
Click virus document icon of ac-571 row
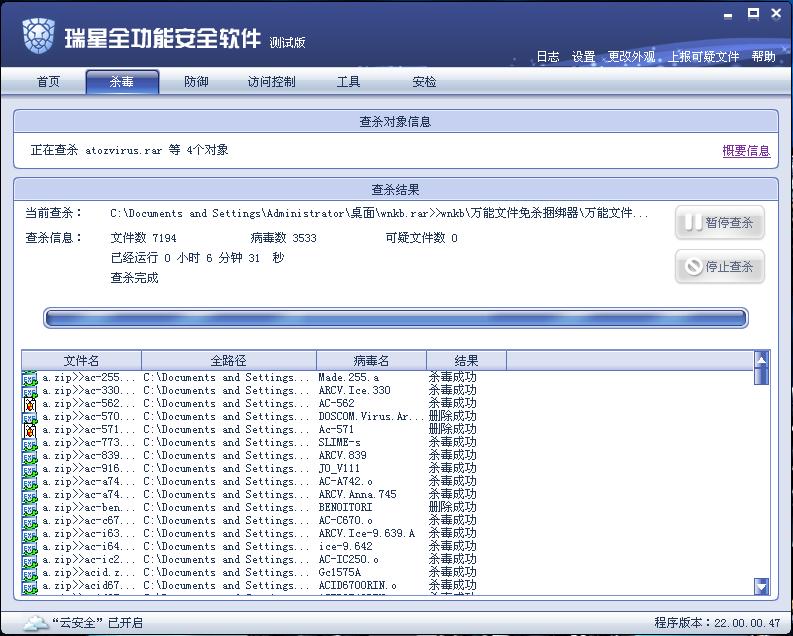[30, 430]
